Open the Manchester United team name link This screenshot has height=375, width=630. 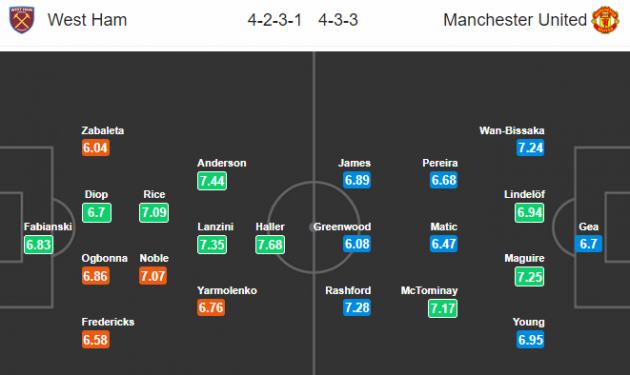(x=515, y=20)
